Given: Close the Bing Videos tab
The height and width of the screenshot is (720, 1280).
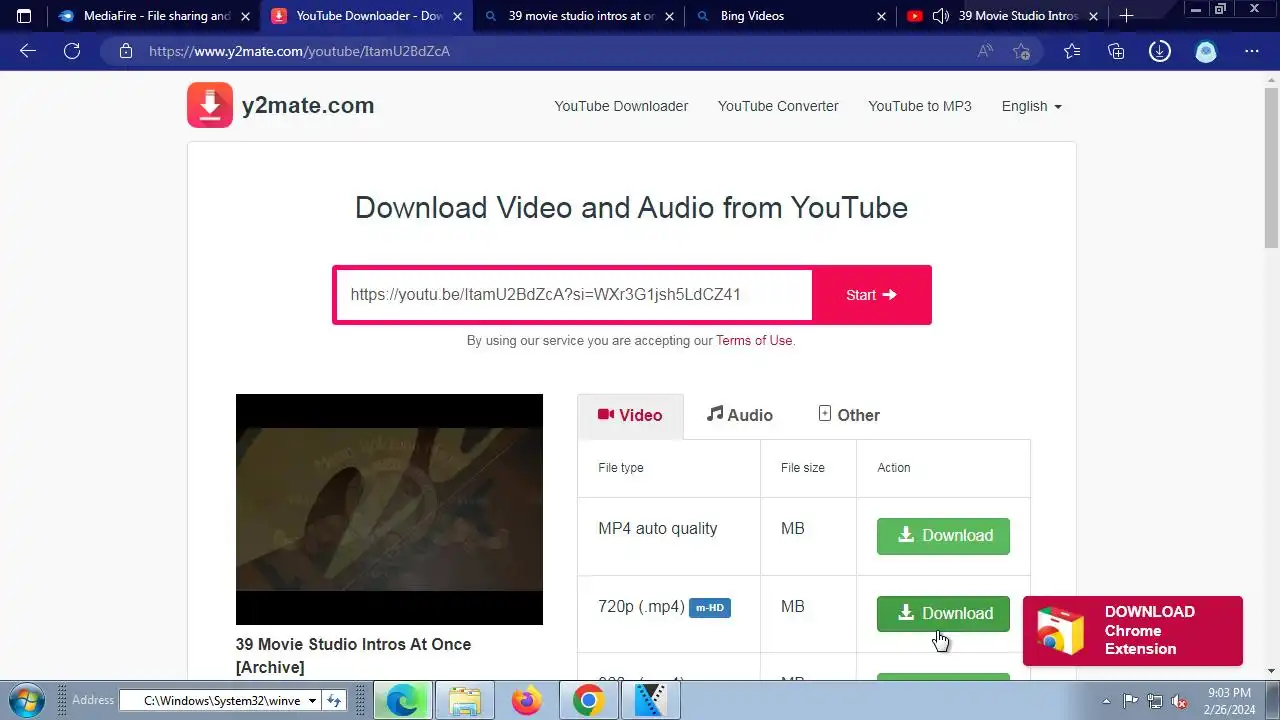Looking at the screenshot, I should point(881,16).
